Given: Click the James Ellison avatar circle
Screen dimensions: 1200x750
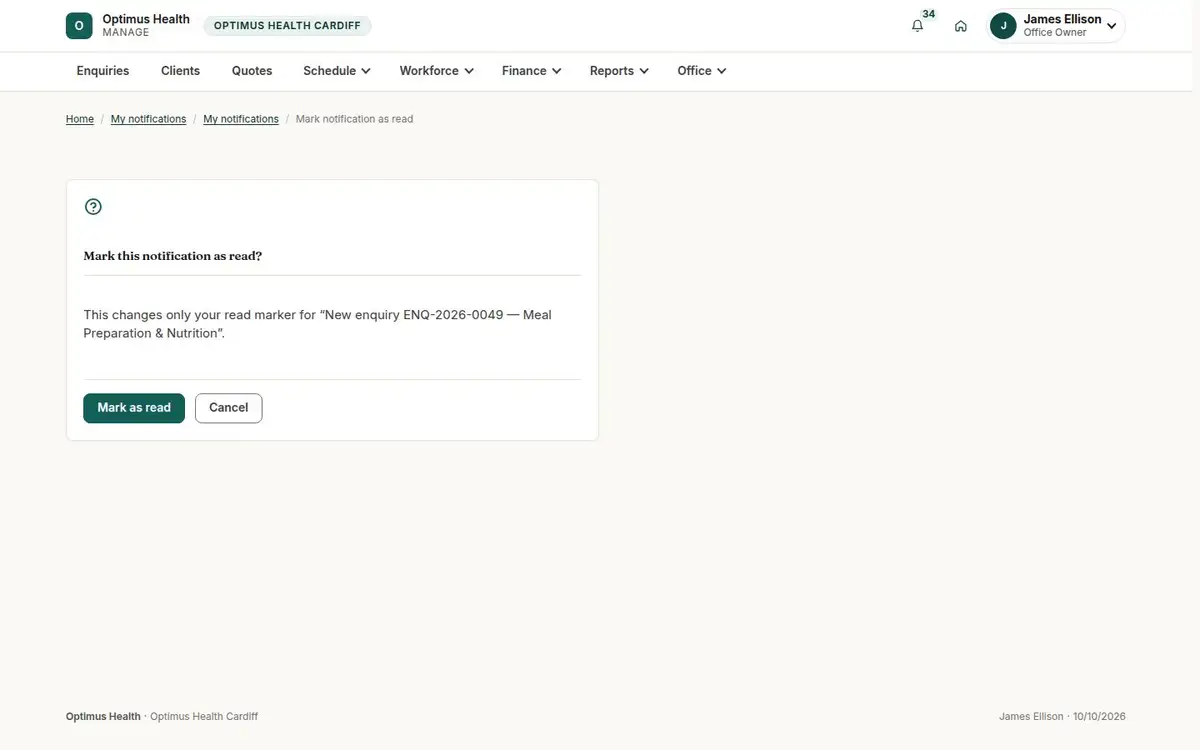Looking at the screenshot, I should click(1003, 26).
